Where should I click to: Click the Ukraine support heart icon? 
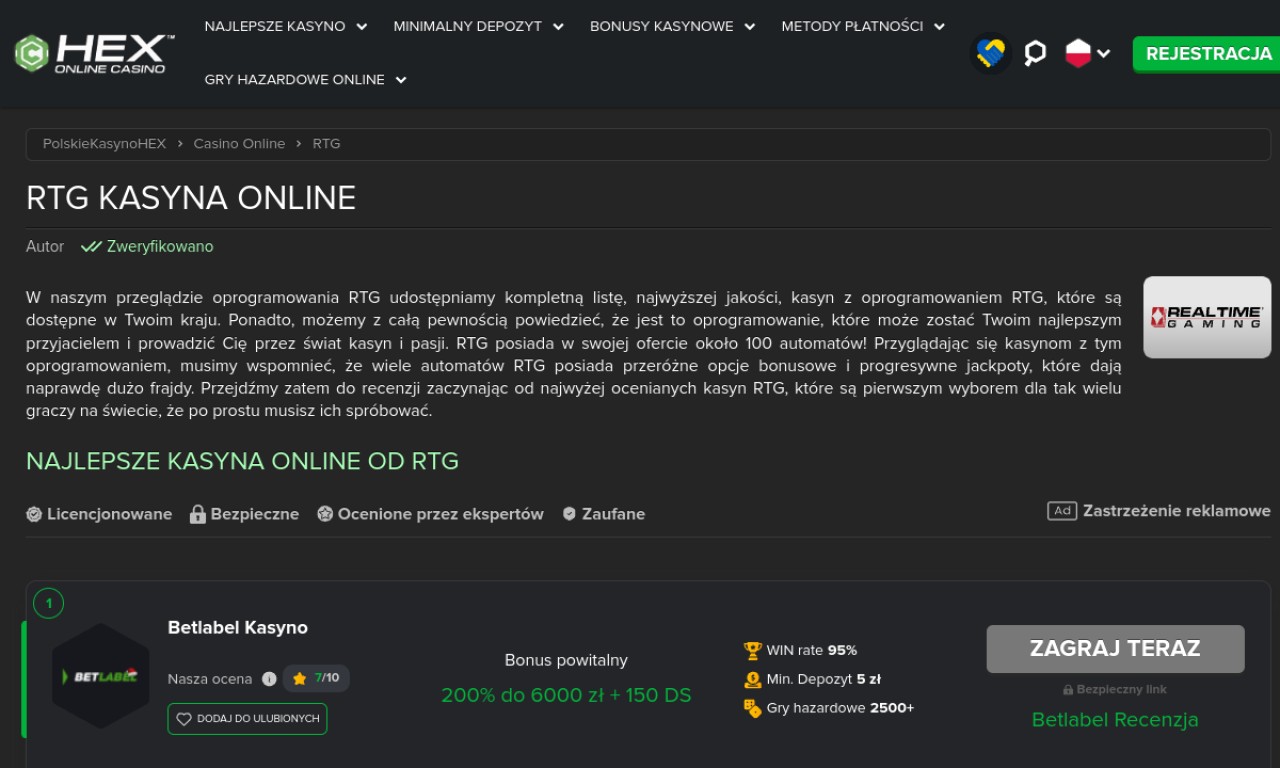click(991, 53)
